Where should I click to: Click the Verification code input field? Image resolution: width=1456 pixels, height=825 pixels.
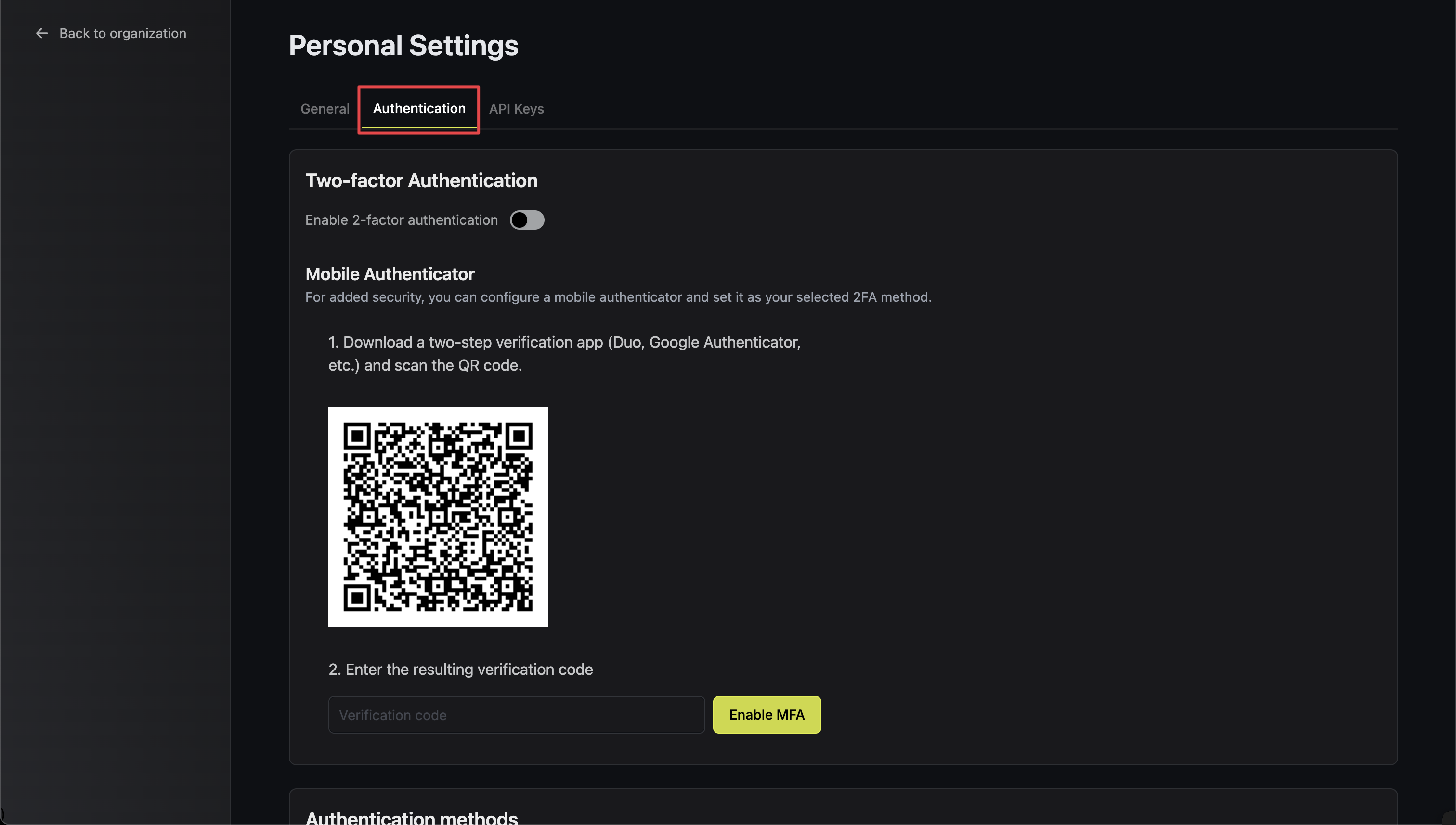point(516,714)
